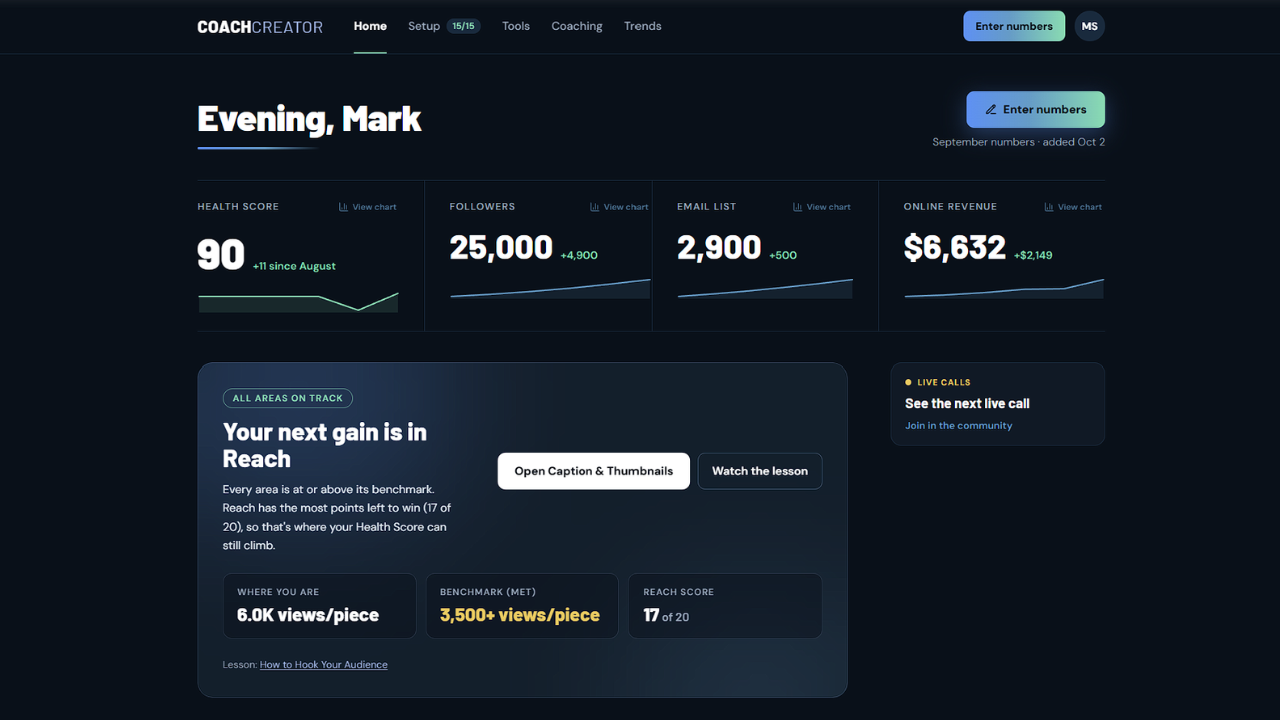This screenshot has width=1280, height=720.
Task: Click the All Areas On Track badge
Action: pyautogui.click(x=288, y=398)
